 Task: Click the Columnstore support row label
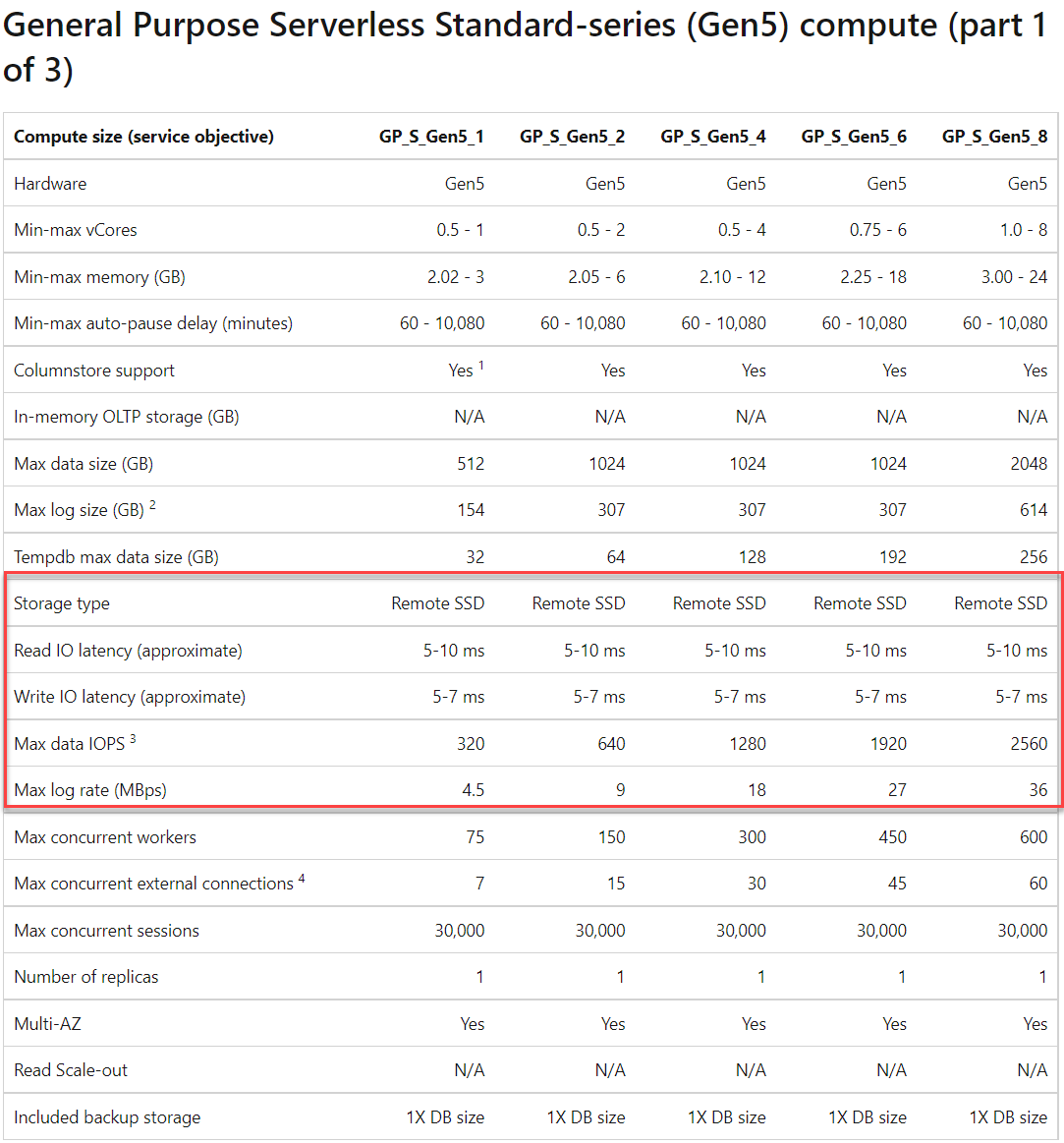point(94,371)
